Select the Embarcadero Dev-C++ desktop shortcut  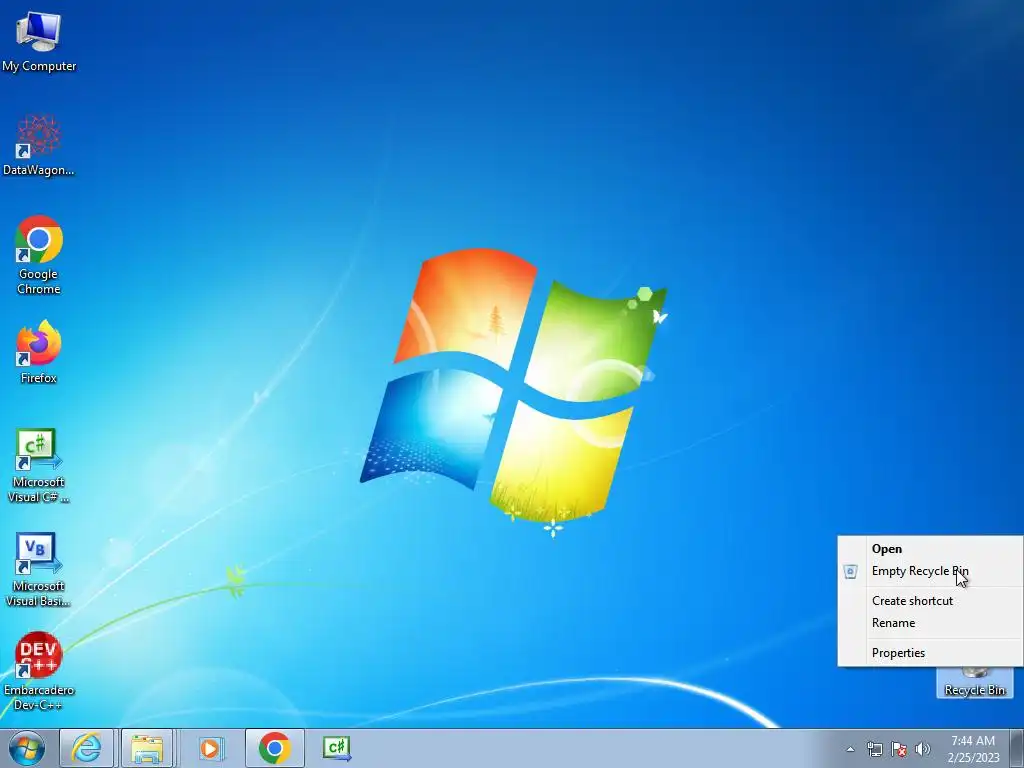point(39,671)
